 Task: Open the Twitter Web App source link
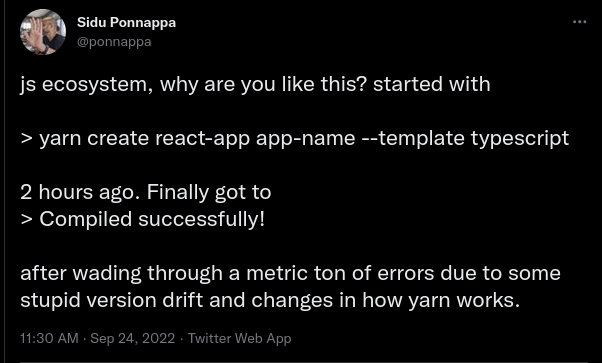(x=240, y=338)
